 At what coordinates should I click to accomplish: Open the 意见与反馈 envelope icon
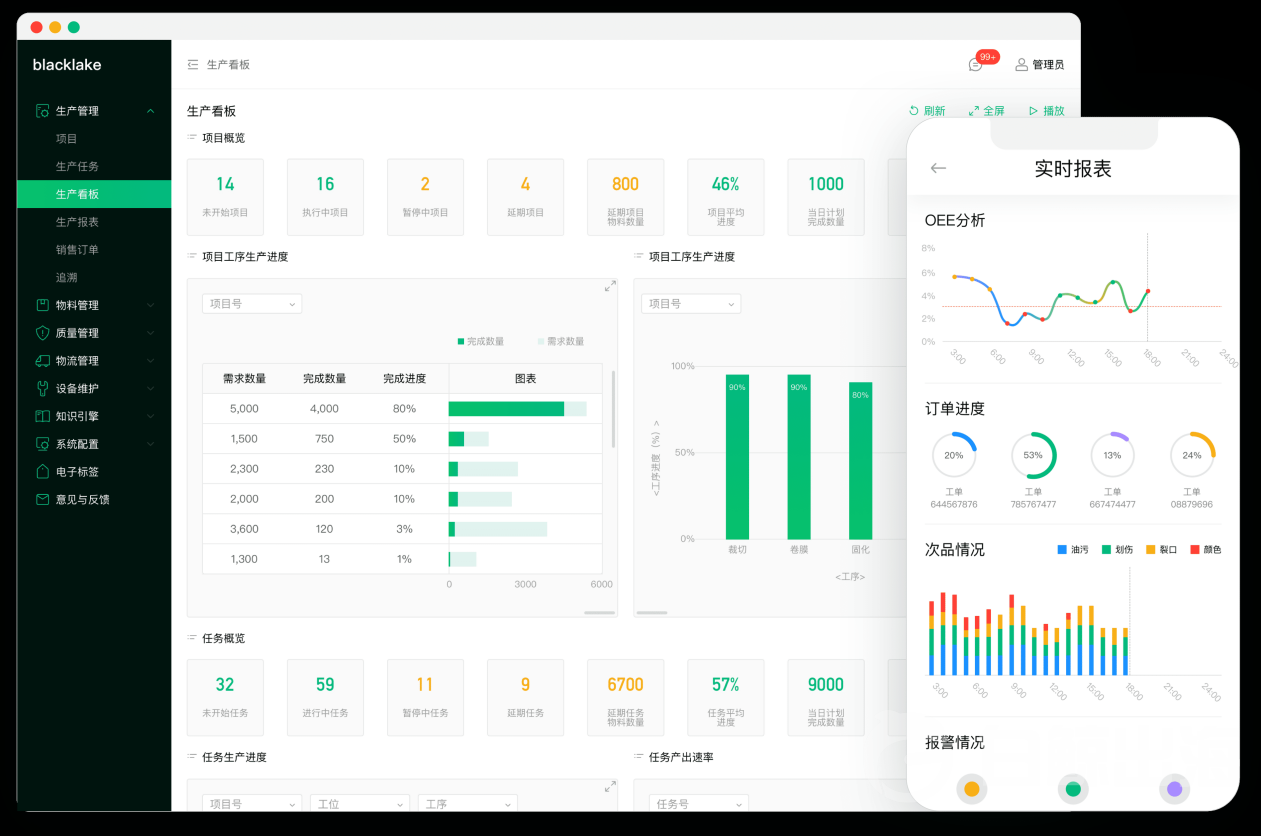pos(42,499)
